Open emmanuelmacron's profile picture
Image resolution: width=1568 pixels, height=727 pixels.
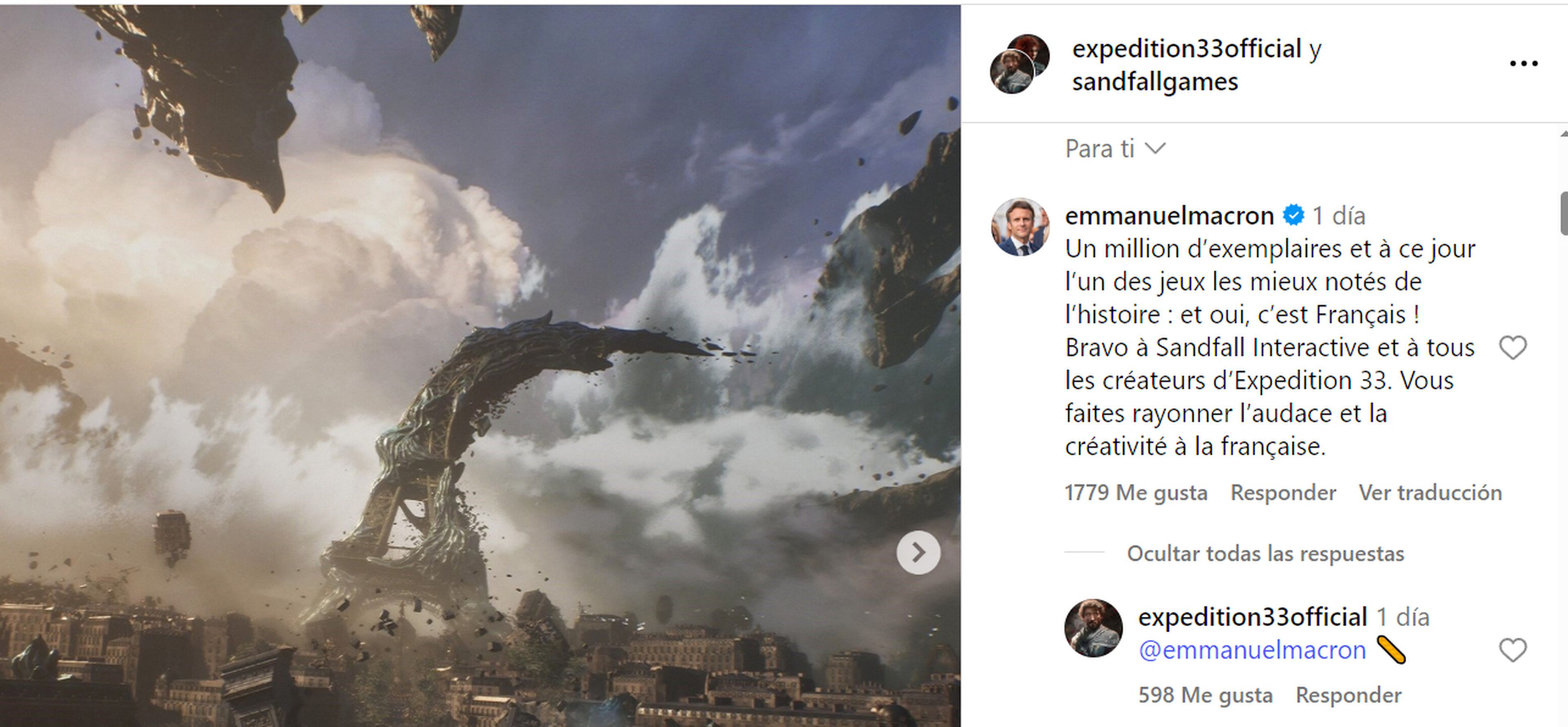[x=1021, y=227]
